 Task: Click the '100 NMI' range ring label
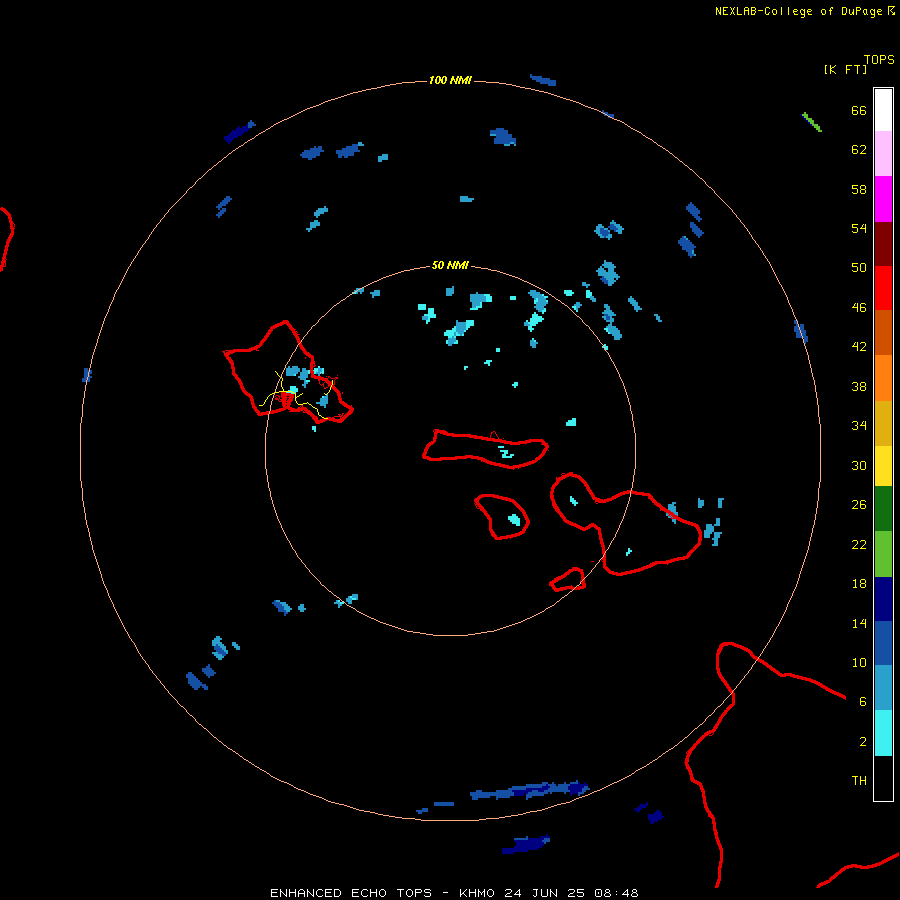point(450,80)
